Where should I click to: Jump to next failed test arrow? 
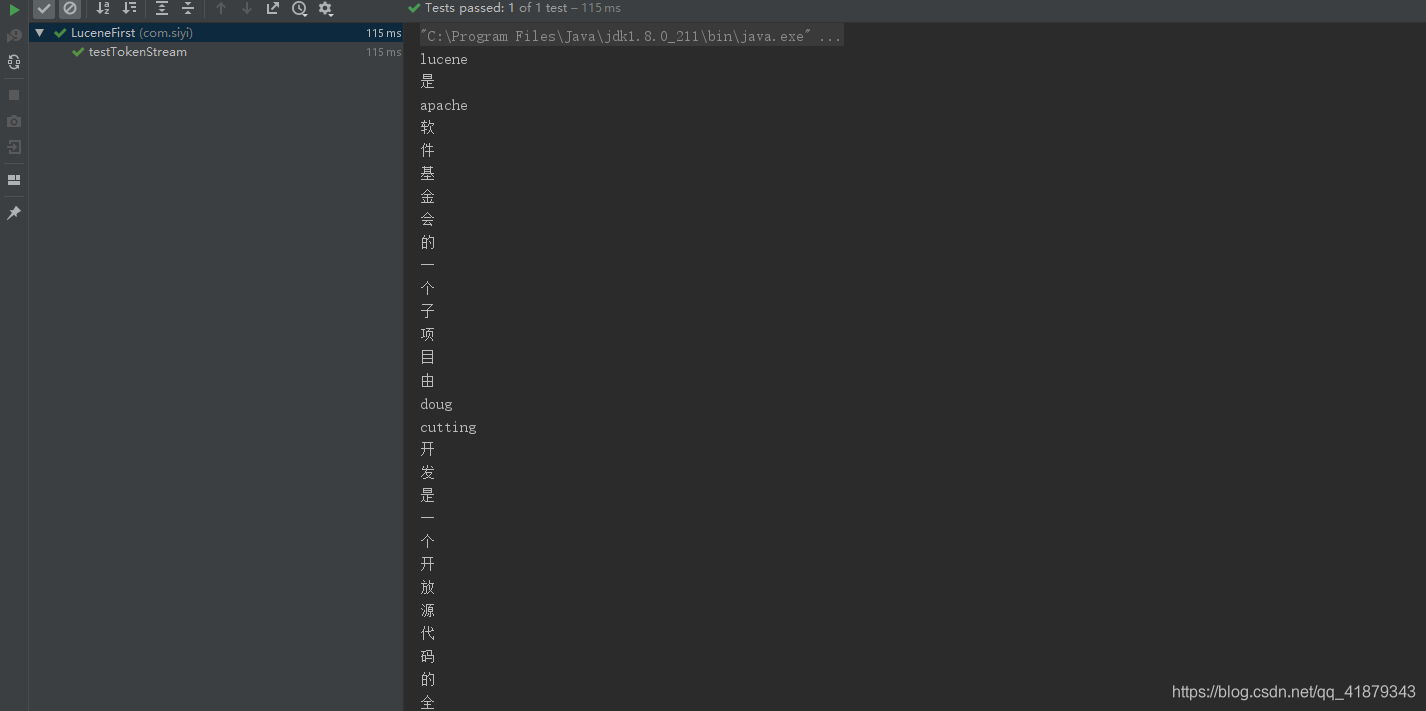coord(246,9)
